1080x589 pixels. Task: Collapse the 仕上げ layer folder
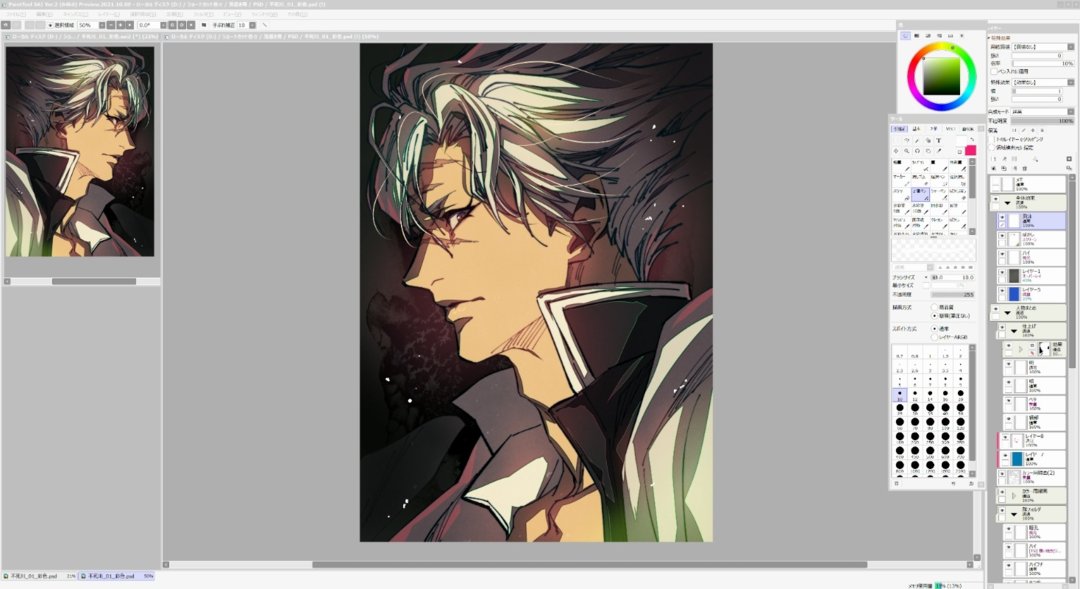point(1014,331)
